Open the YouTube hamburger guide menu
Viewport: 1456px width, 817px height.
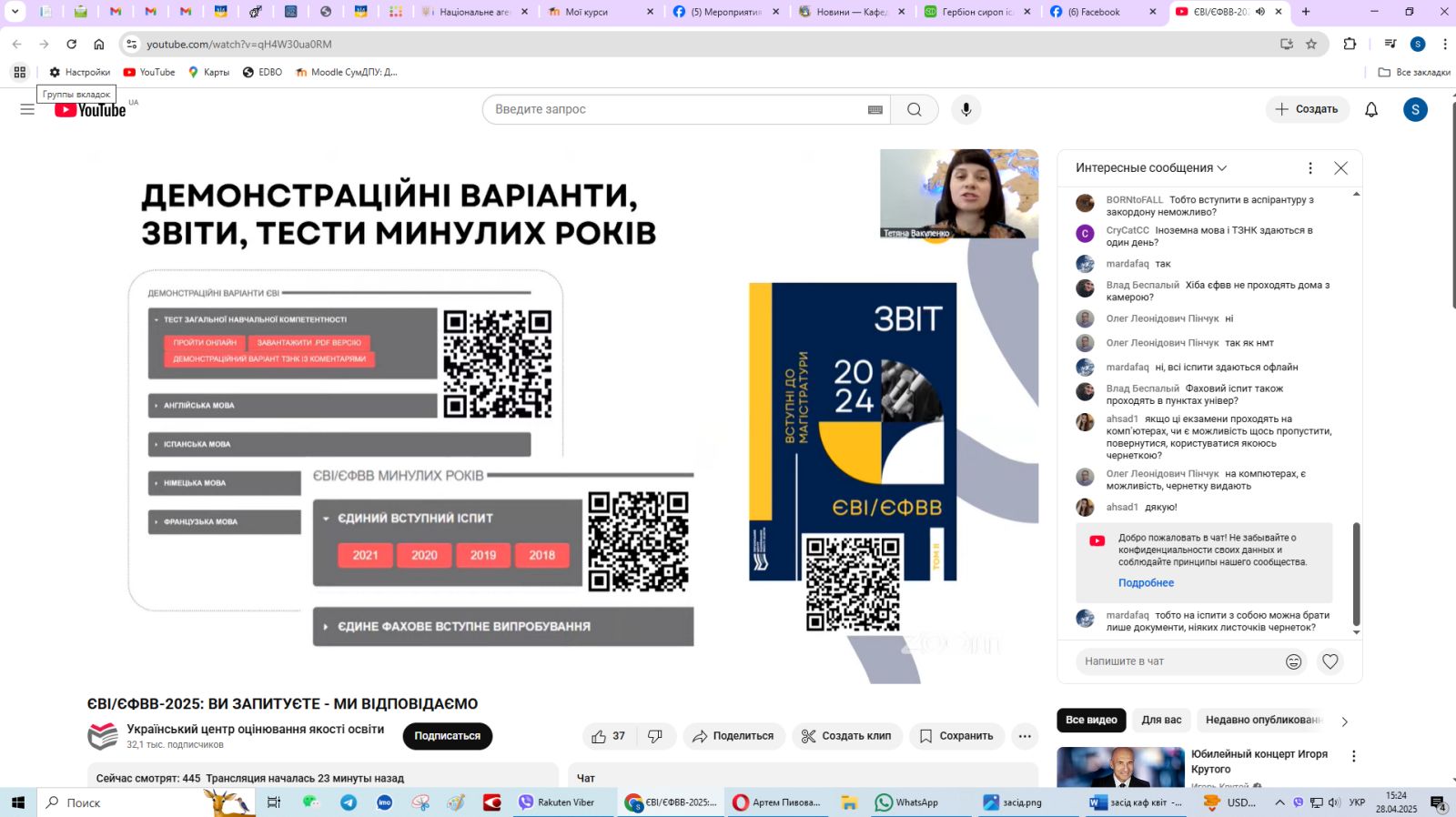point(27,109)
